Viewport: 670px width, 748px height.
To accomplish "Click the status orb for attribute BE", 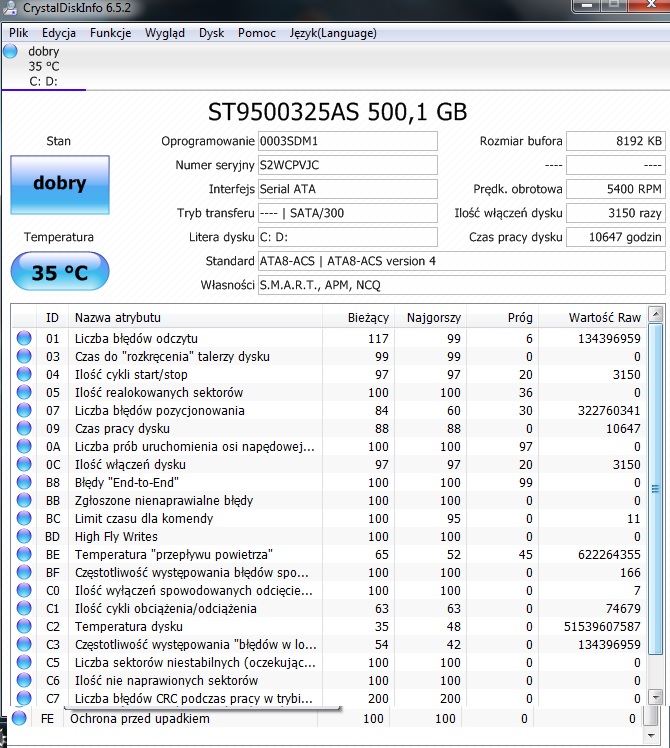I will click(x=24, y=554).
